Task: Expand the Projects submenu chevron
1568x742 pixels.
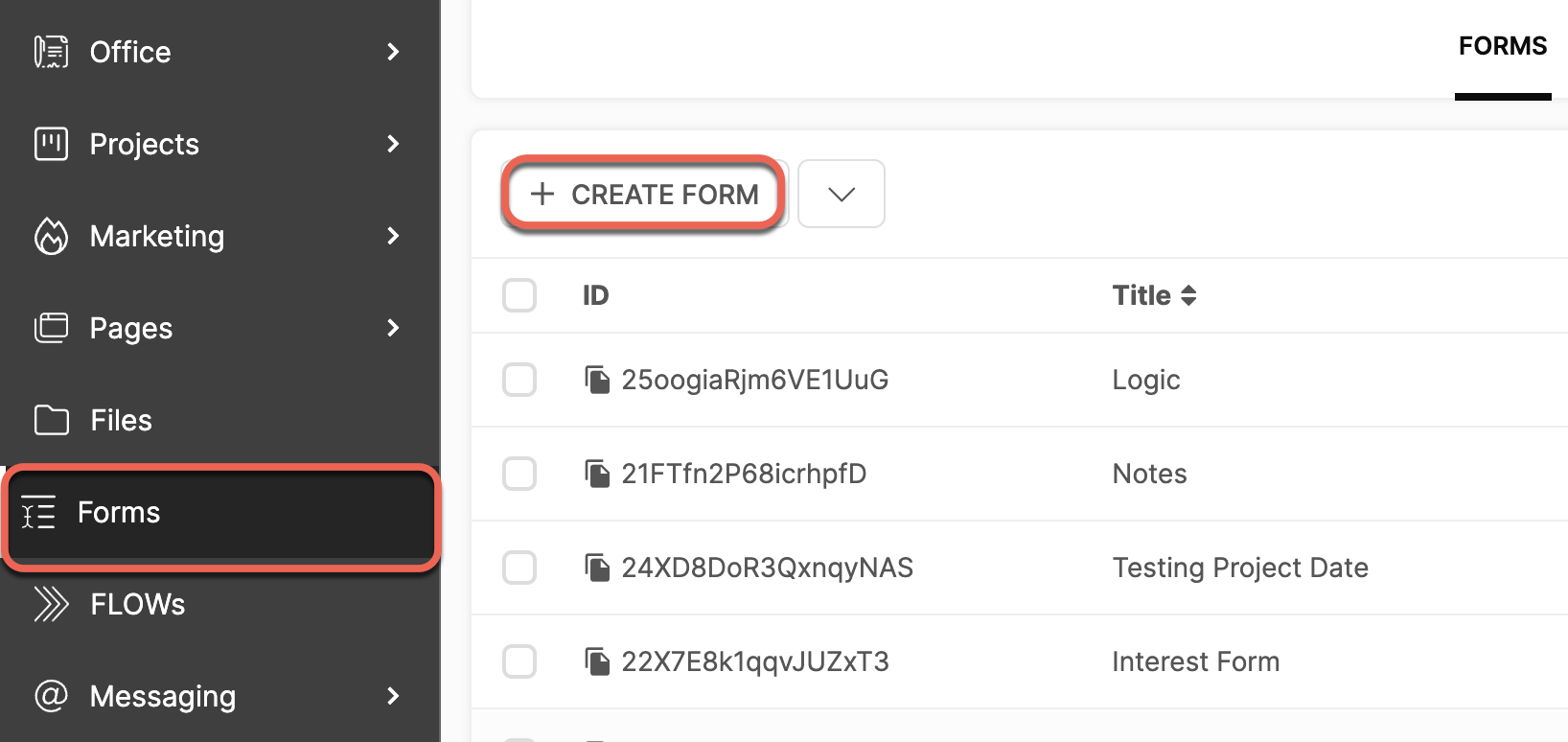Action: click(393, 144)
